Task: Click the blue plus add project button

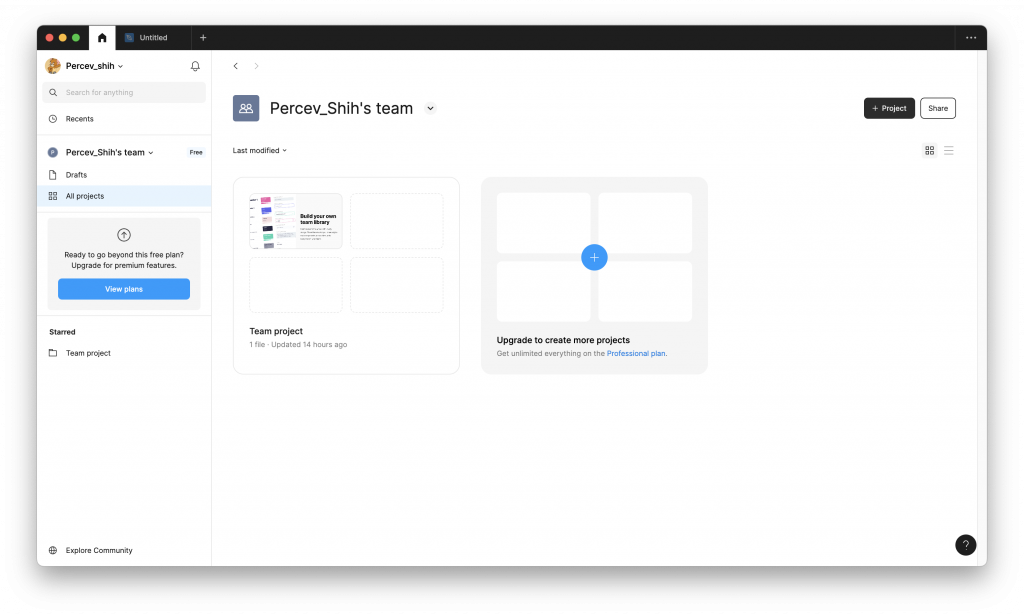Action: click(x=594, y=257)
